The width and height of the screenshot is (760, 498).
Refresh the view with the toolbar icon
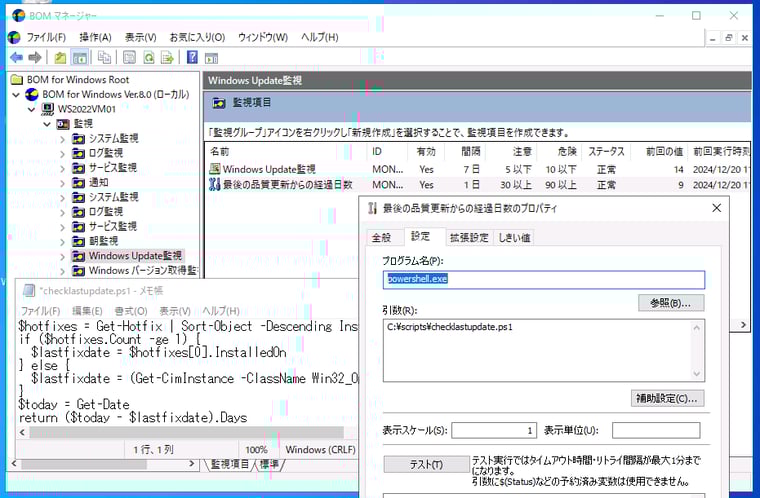(x=149, y=58)
